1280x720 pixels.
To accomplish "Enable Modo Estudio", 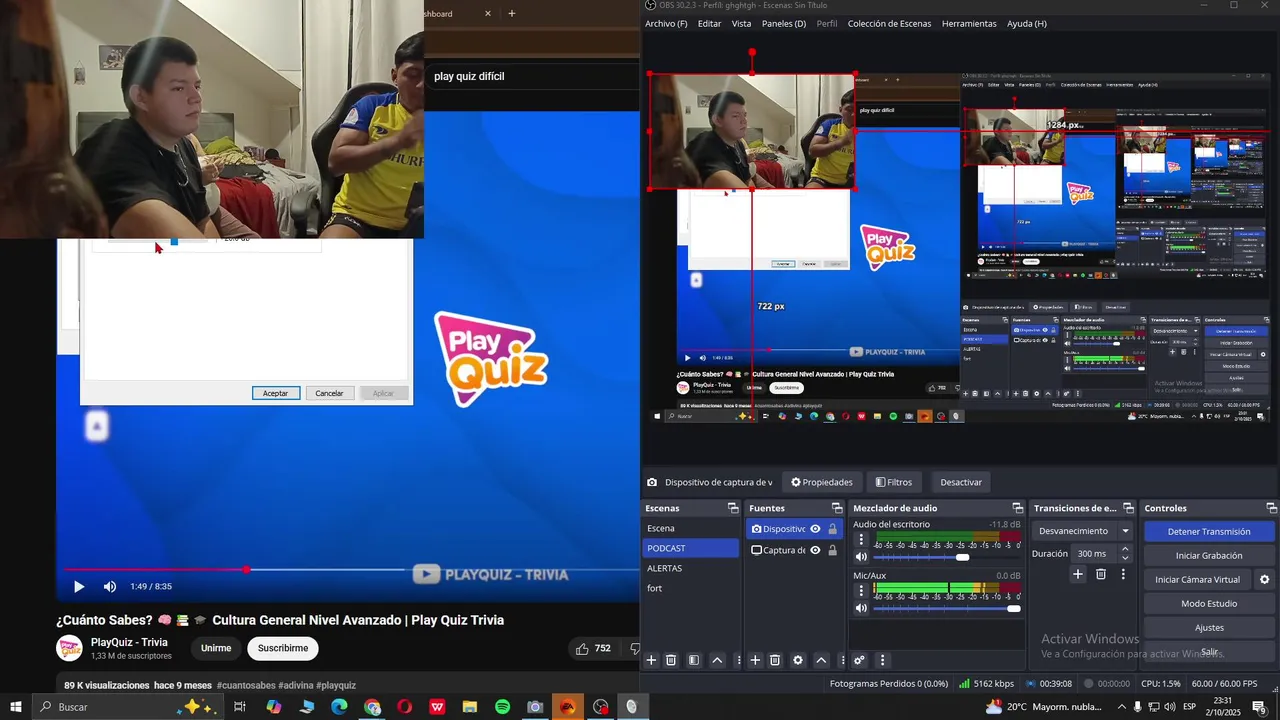I will click(x=1209, y=603).
